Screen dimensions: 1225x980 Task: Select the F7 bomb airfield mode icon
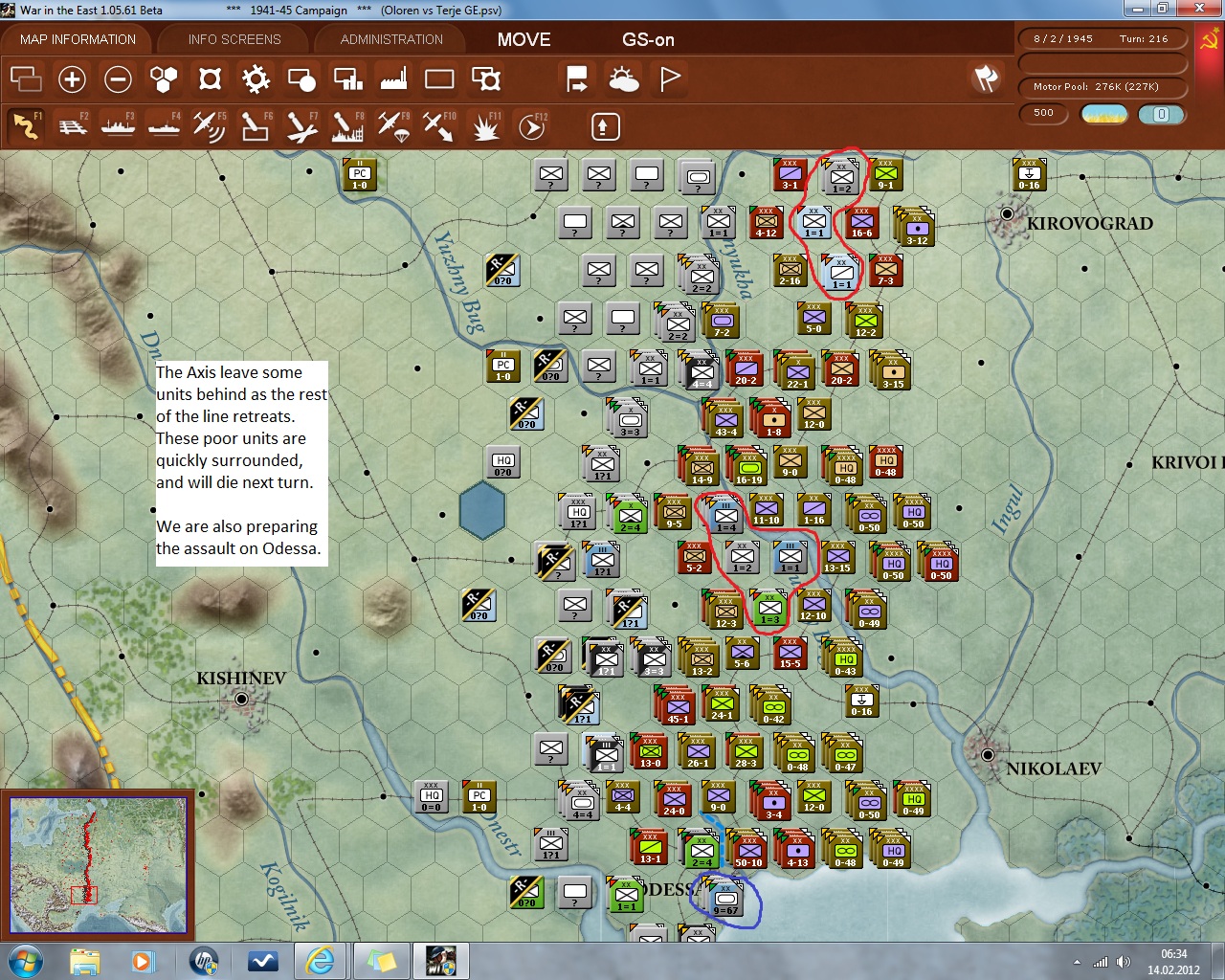pos(301,125)
